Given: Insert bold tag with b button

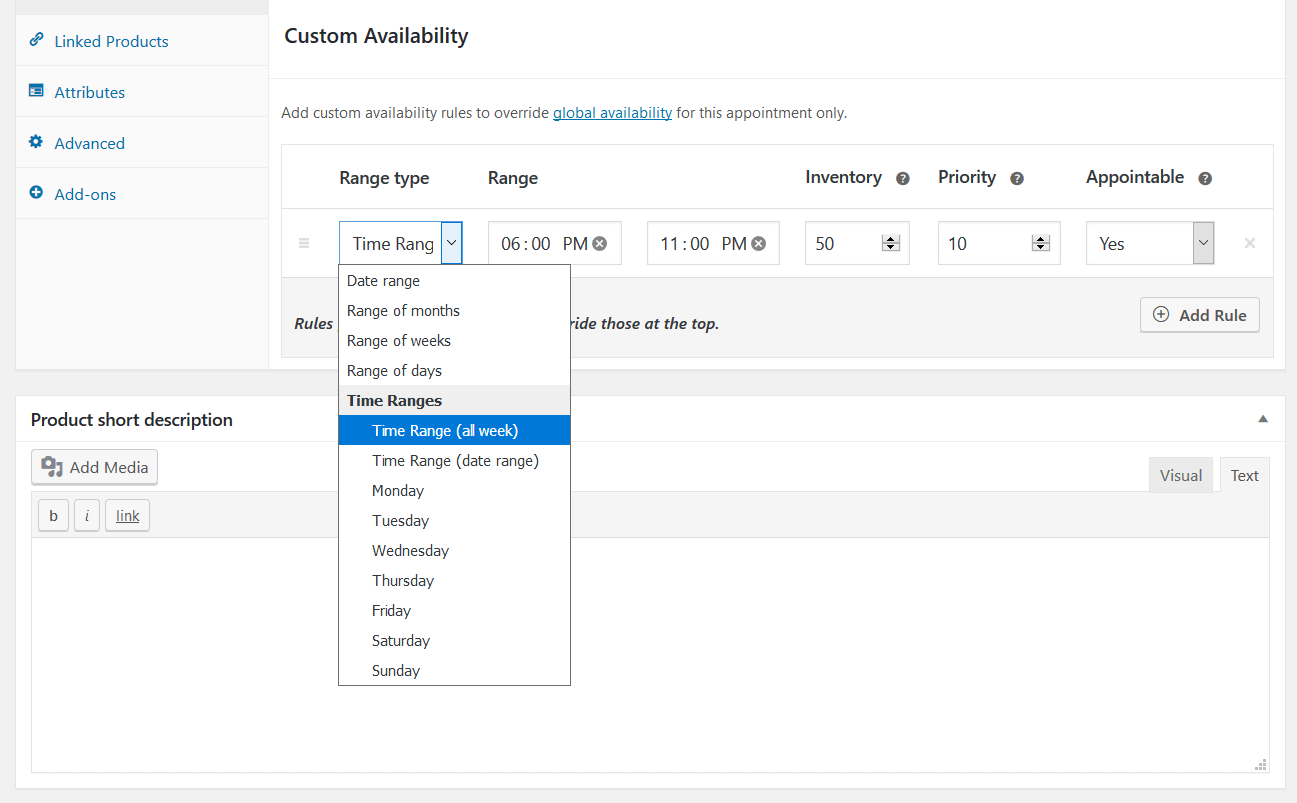Looking at the screenshot, I should [x=53, y=516].
